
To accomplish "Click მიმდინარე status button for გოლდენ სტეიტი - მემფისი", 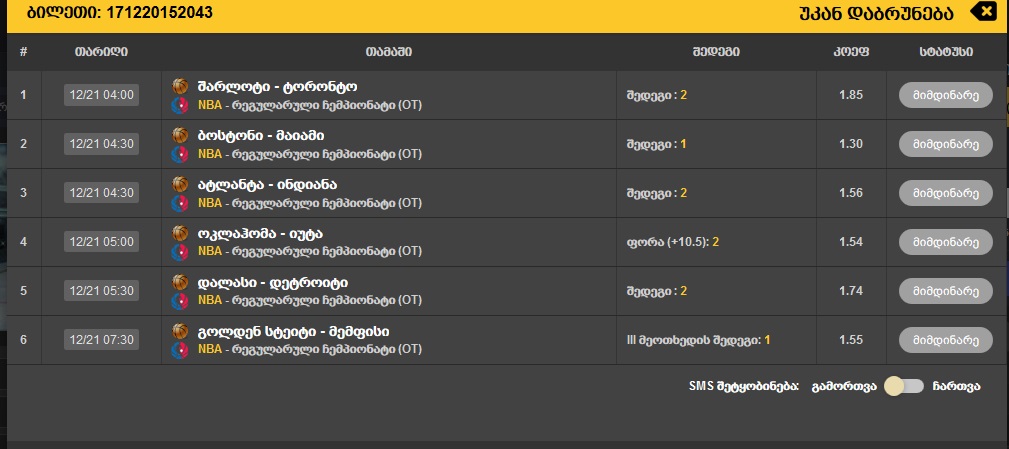I will point(945,340).
